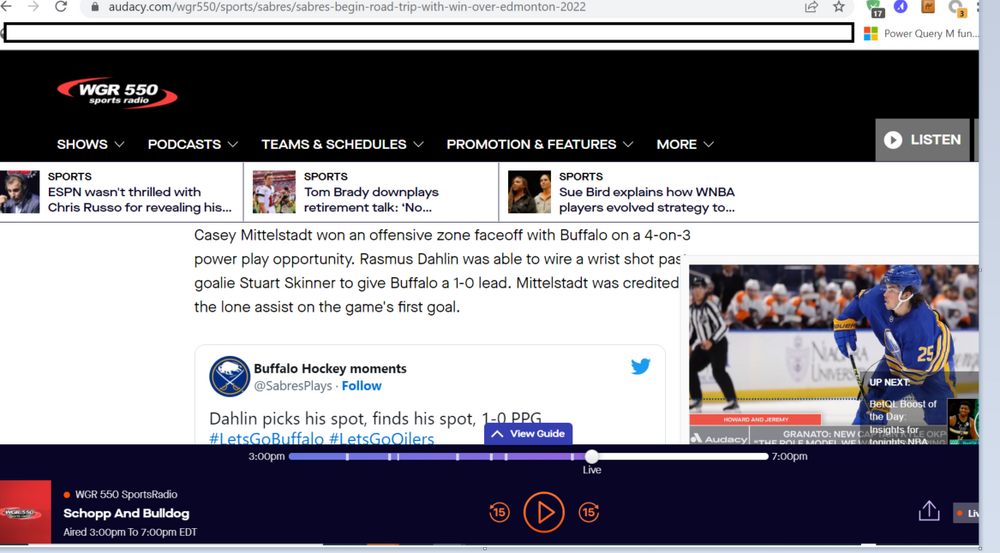Open Sue Bird WNBA strategy story
1000x553 pixels.
(647, 200)
